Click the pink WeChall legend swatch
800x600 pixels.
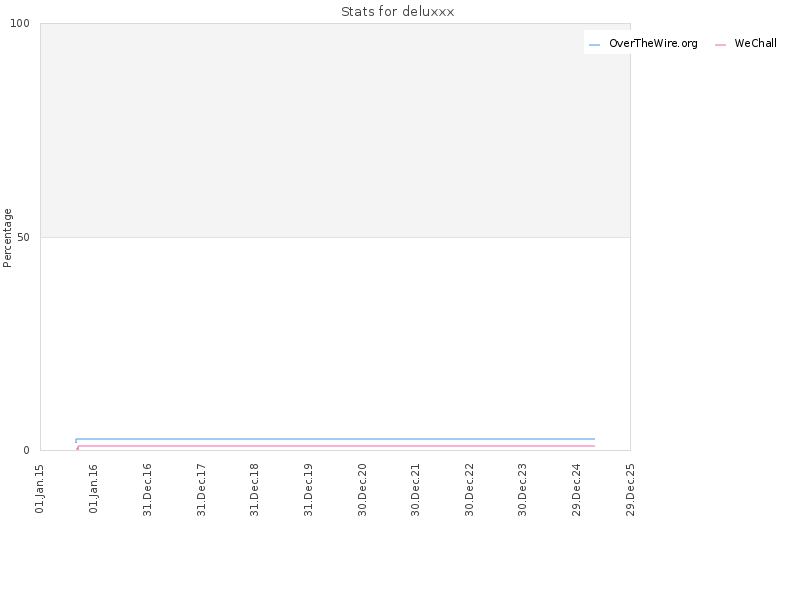point(720,45)
